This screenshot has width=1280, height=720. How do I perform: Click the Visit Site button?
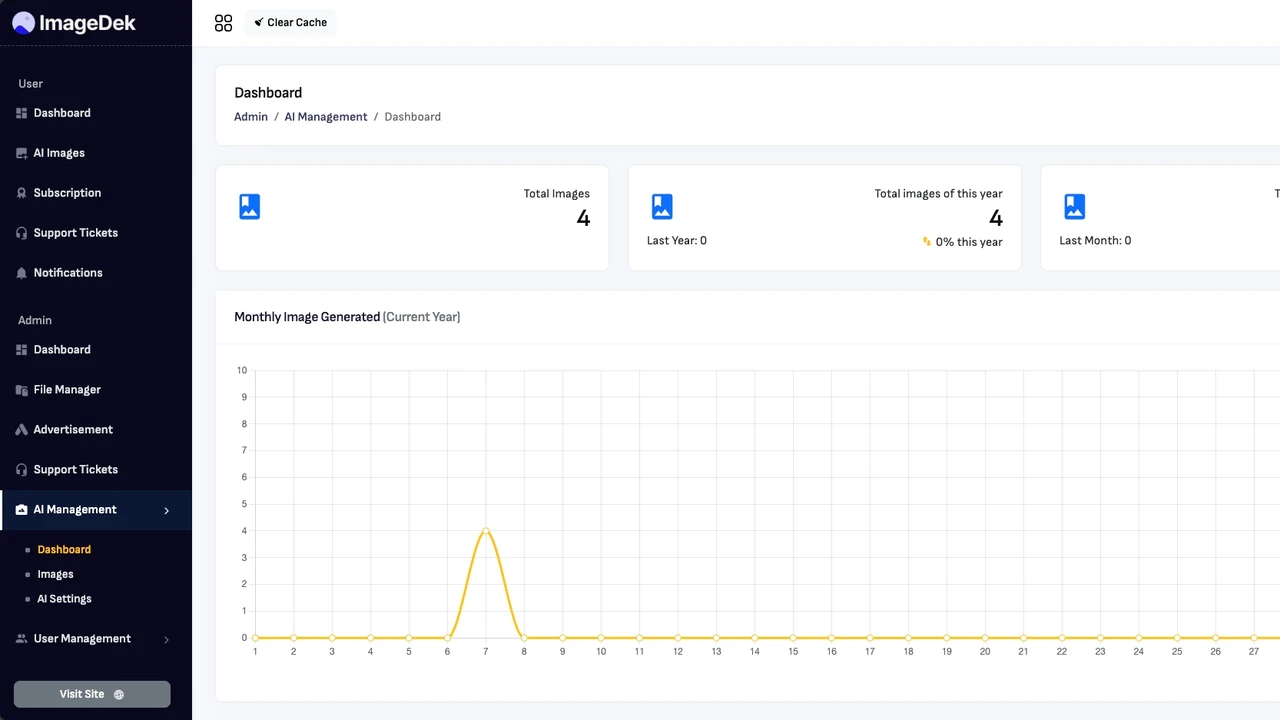click(x=92, y=694)
